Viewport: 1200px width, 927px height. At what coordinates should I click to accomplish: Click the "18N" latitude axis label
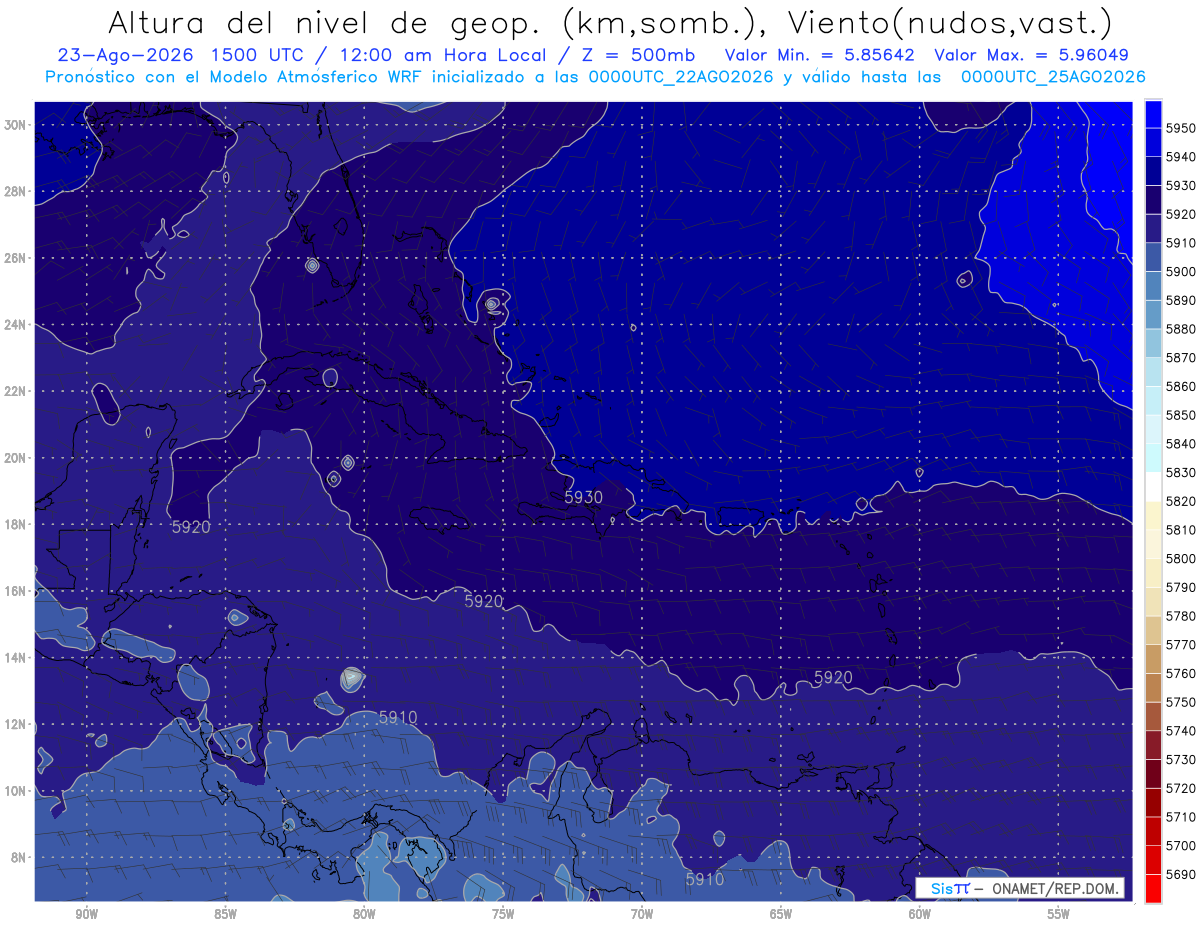(15, 524)
